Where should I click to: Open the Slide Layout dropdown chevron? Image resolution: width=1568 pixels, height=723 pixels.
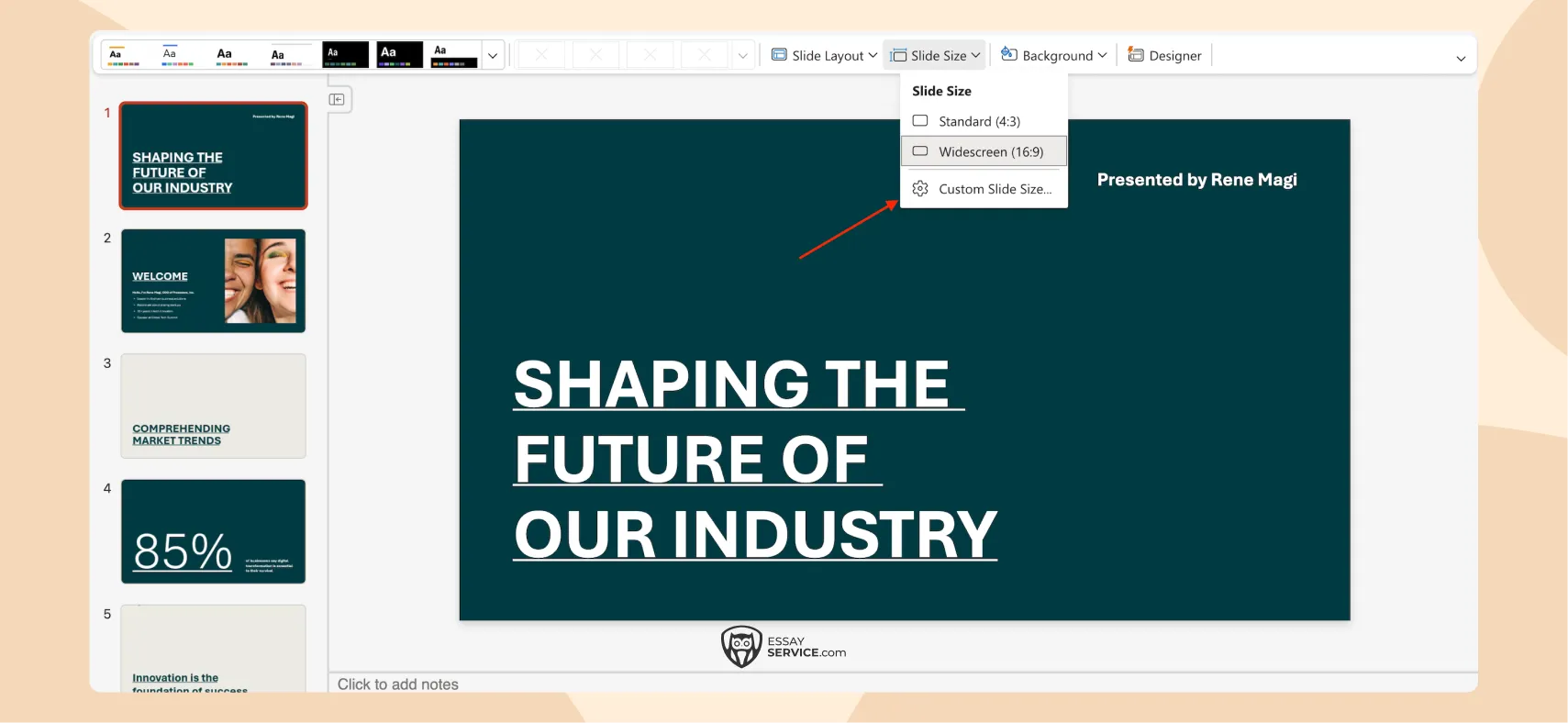point(873,55)
